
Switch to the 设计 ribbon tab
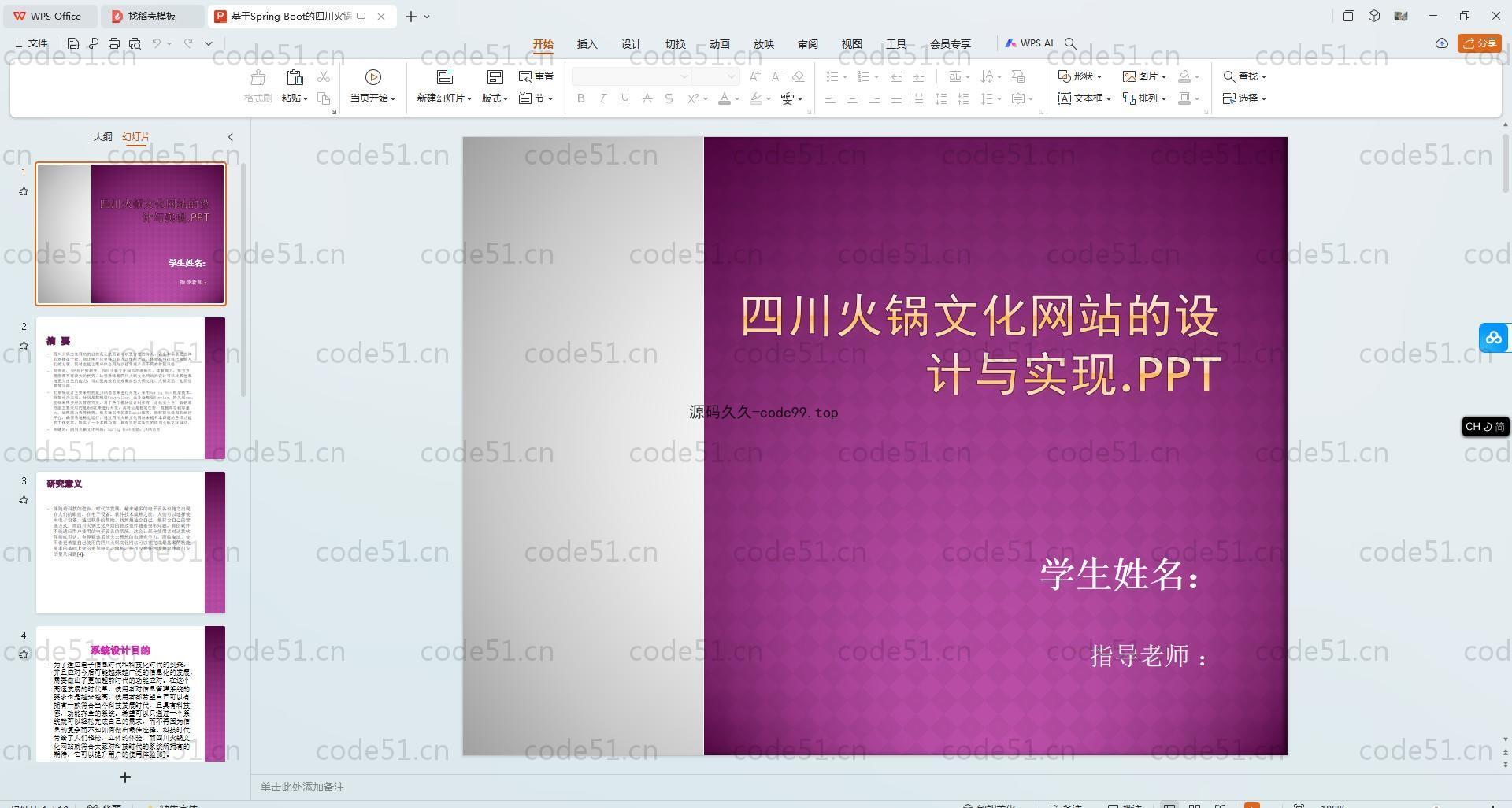point(632,44)
